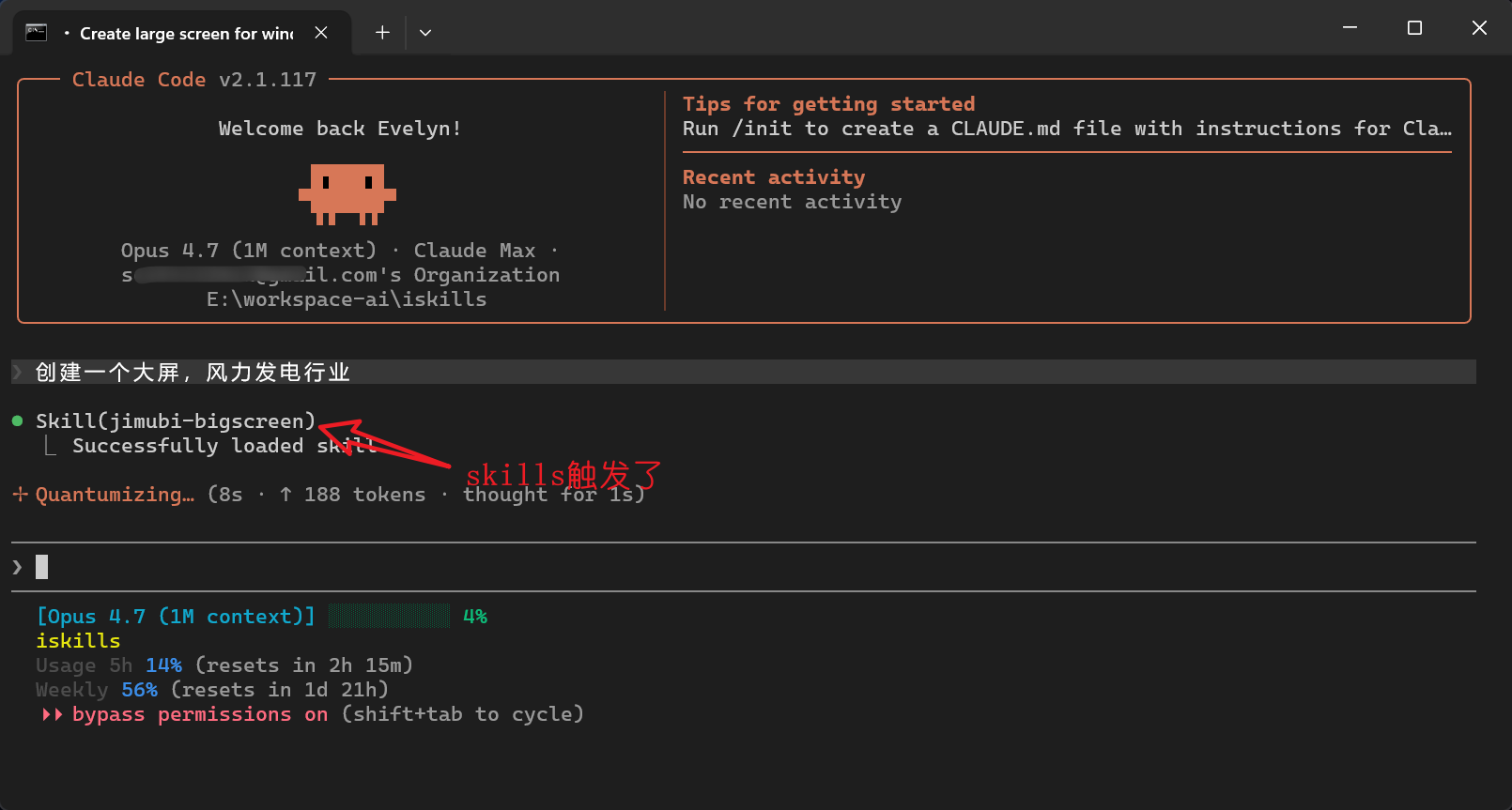Click the green Skill status dot
Viewport: 1512px width, 810px height.
[17, 421]
